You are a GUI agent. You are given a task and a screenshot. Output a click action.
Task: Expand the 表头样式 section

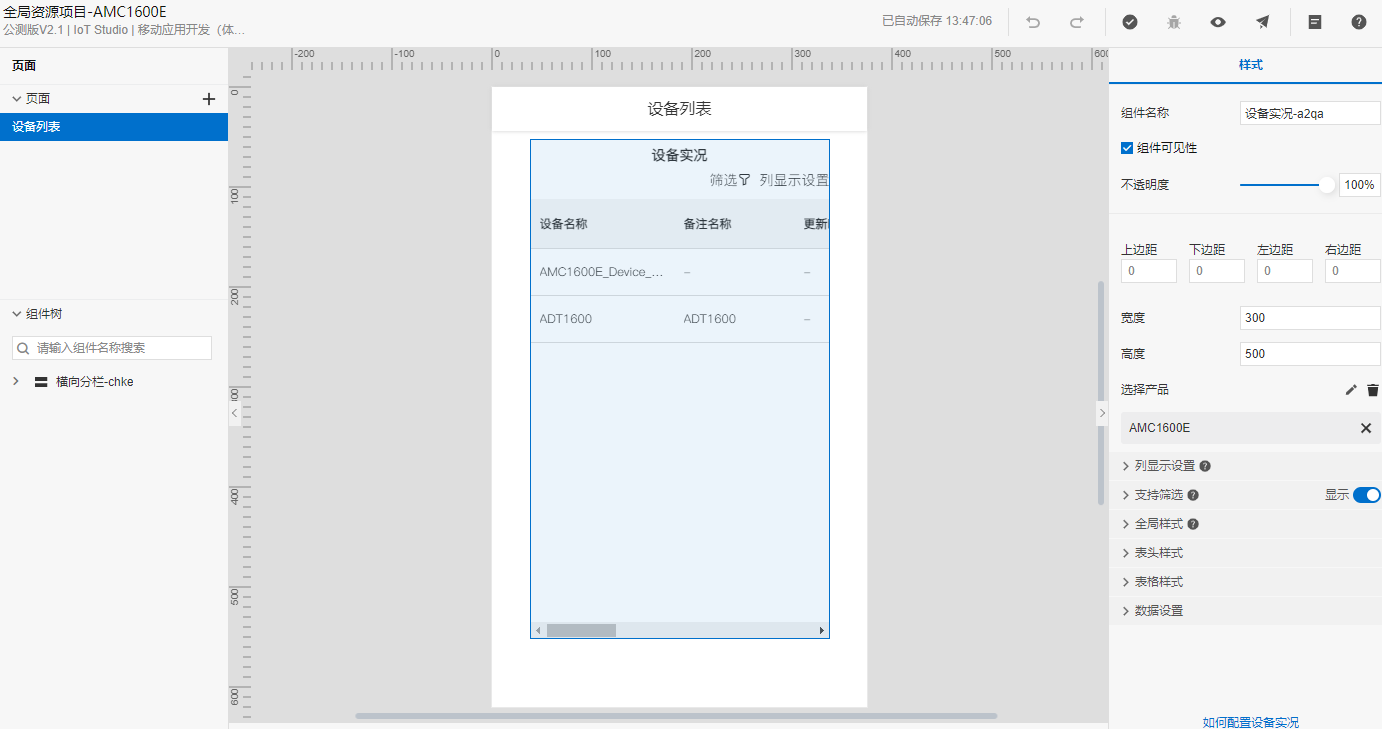[1158, 553]
